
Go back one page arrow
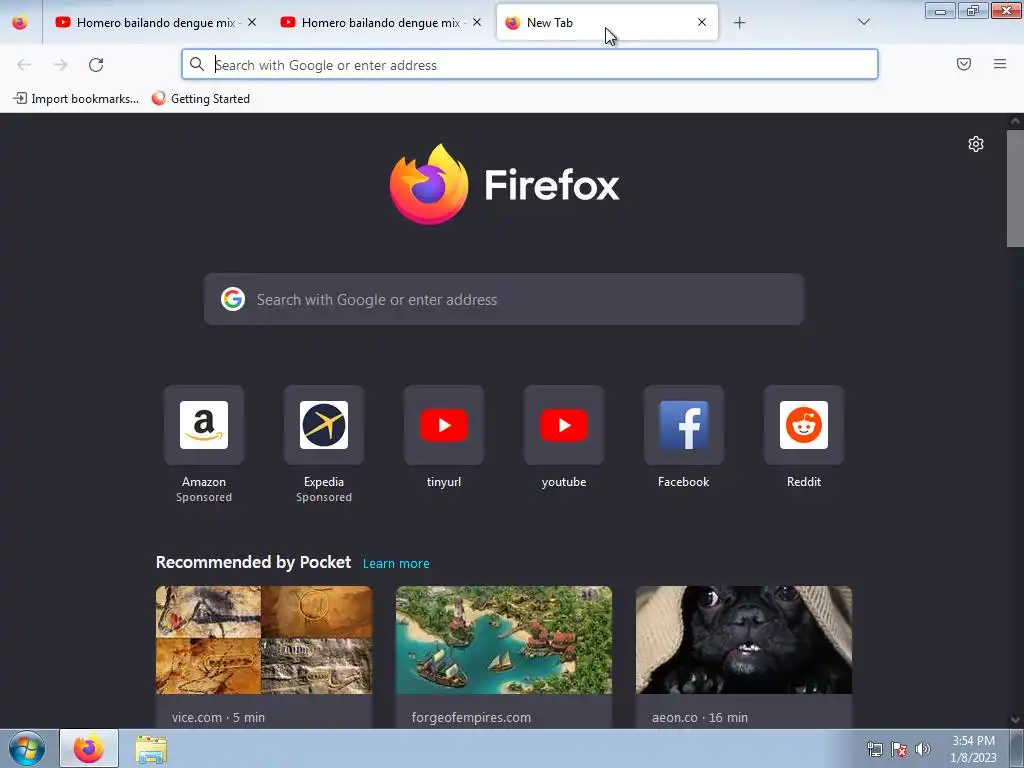(24, 65)
